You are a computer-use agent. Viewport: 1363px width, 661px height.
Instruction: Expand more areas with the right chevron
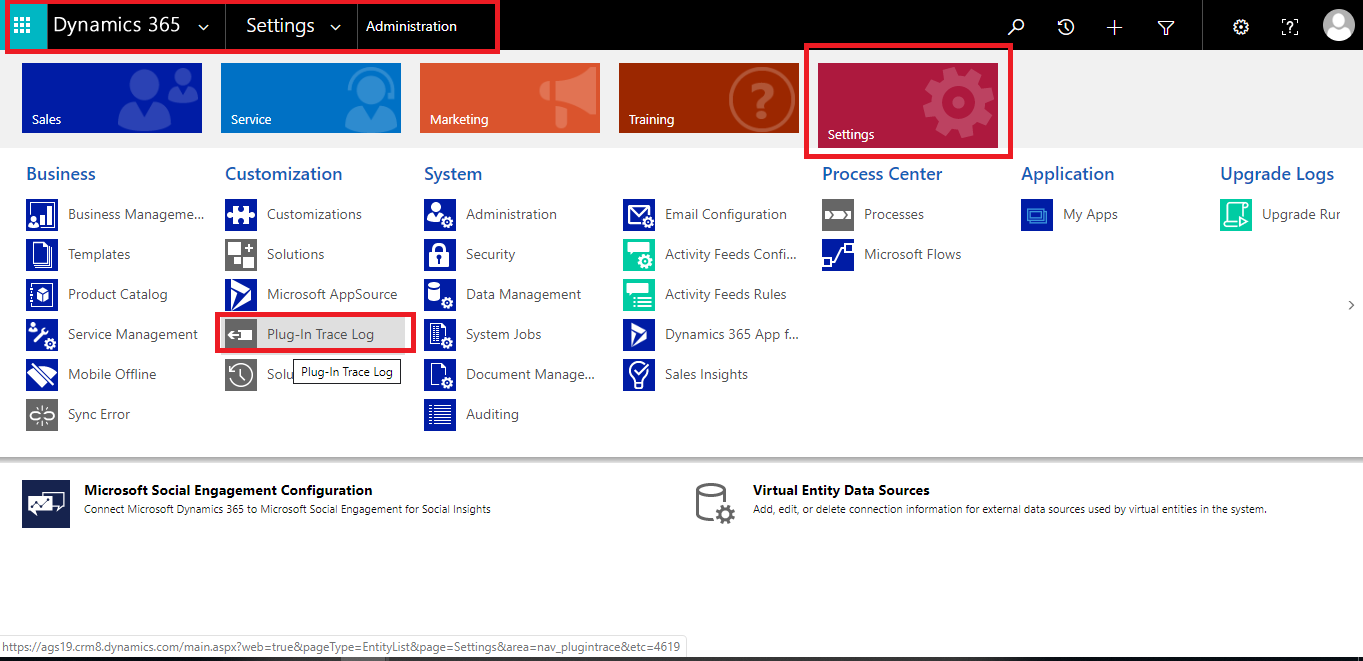pos(1351,305)
